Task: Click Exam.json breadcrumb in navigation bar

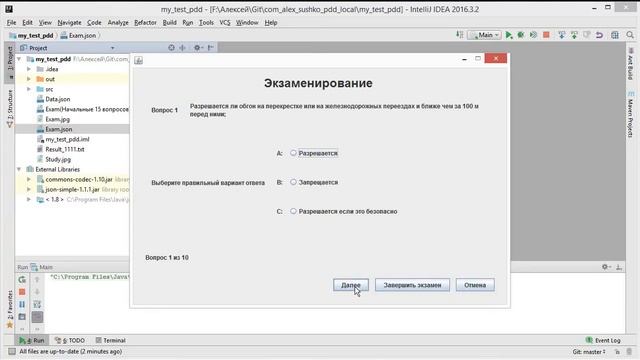Action: [78, 36]
